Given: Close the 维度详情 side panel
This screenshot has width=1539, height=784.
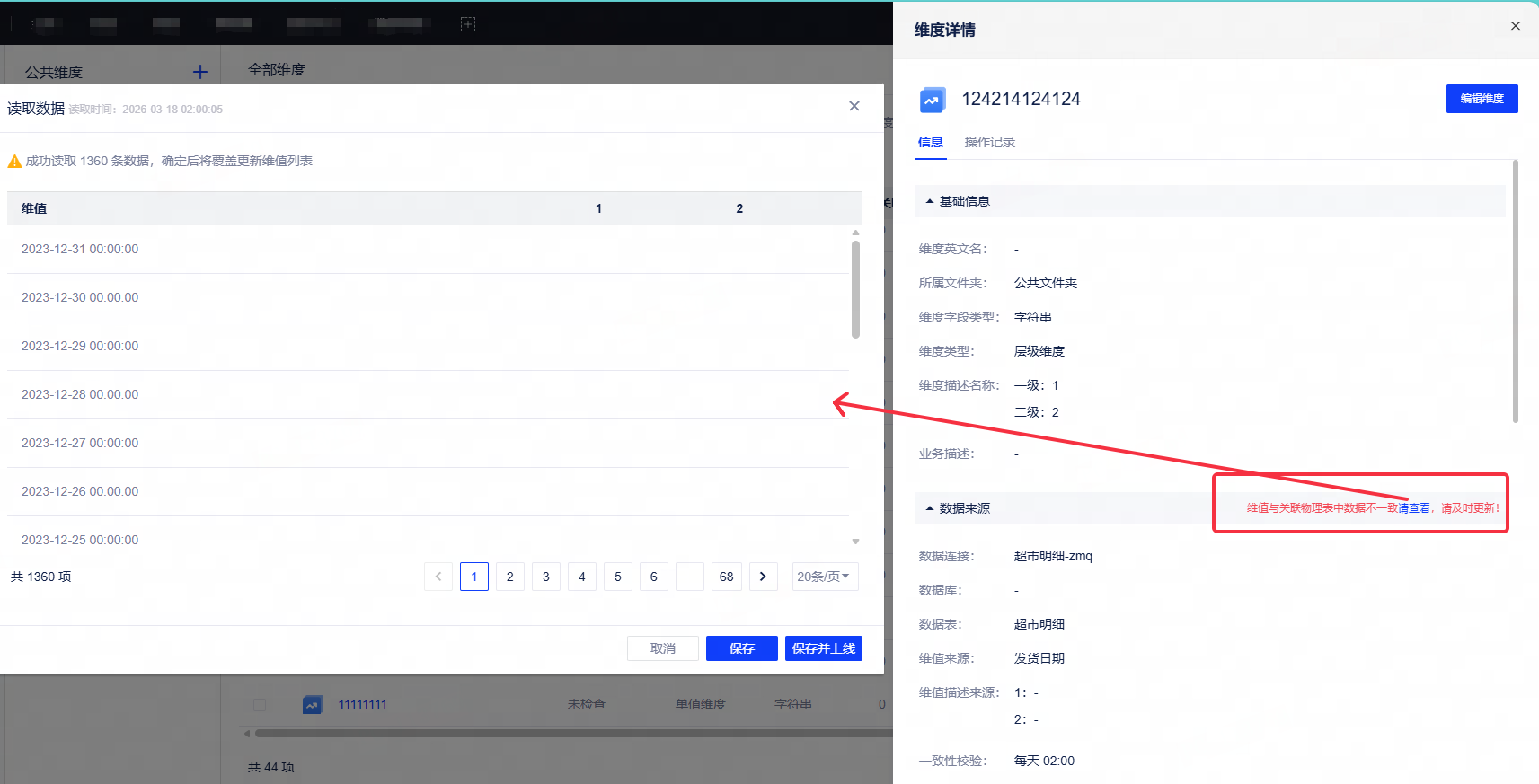Looking at the screenshot, I should click(x=1516, y=26).
